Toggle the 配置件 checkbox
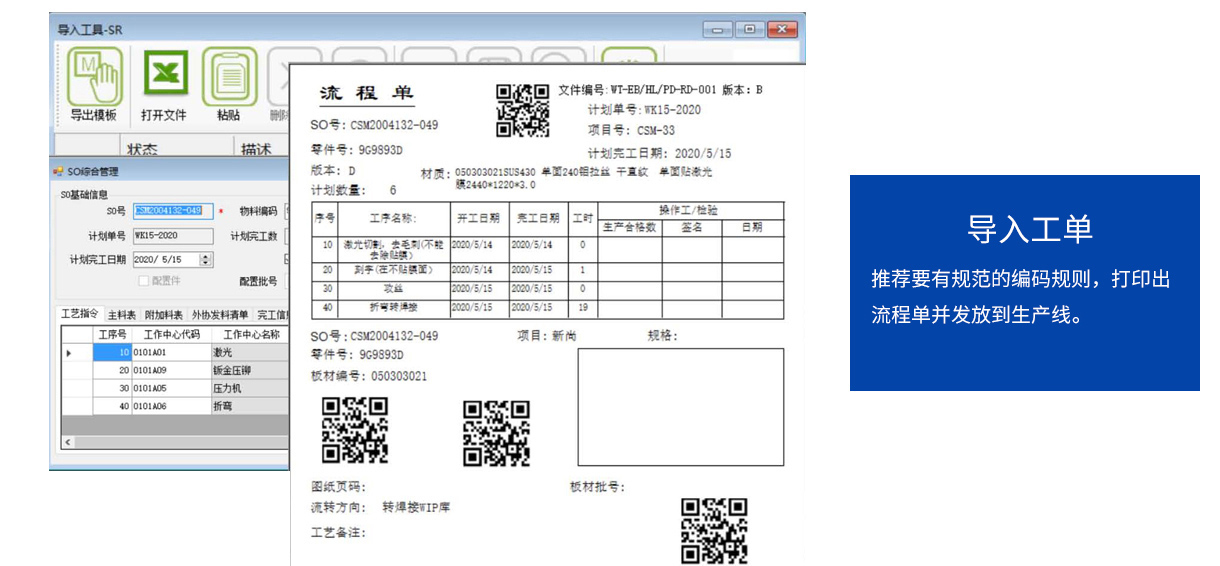This screenshot has height=566, width=1220. pyautogui.click(x=143, y=281)
